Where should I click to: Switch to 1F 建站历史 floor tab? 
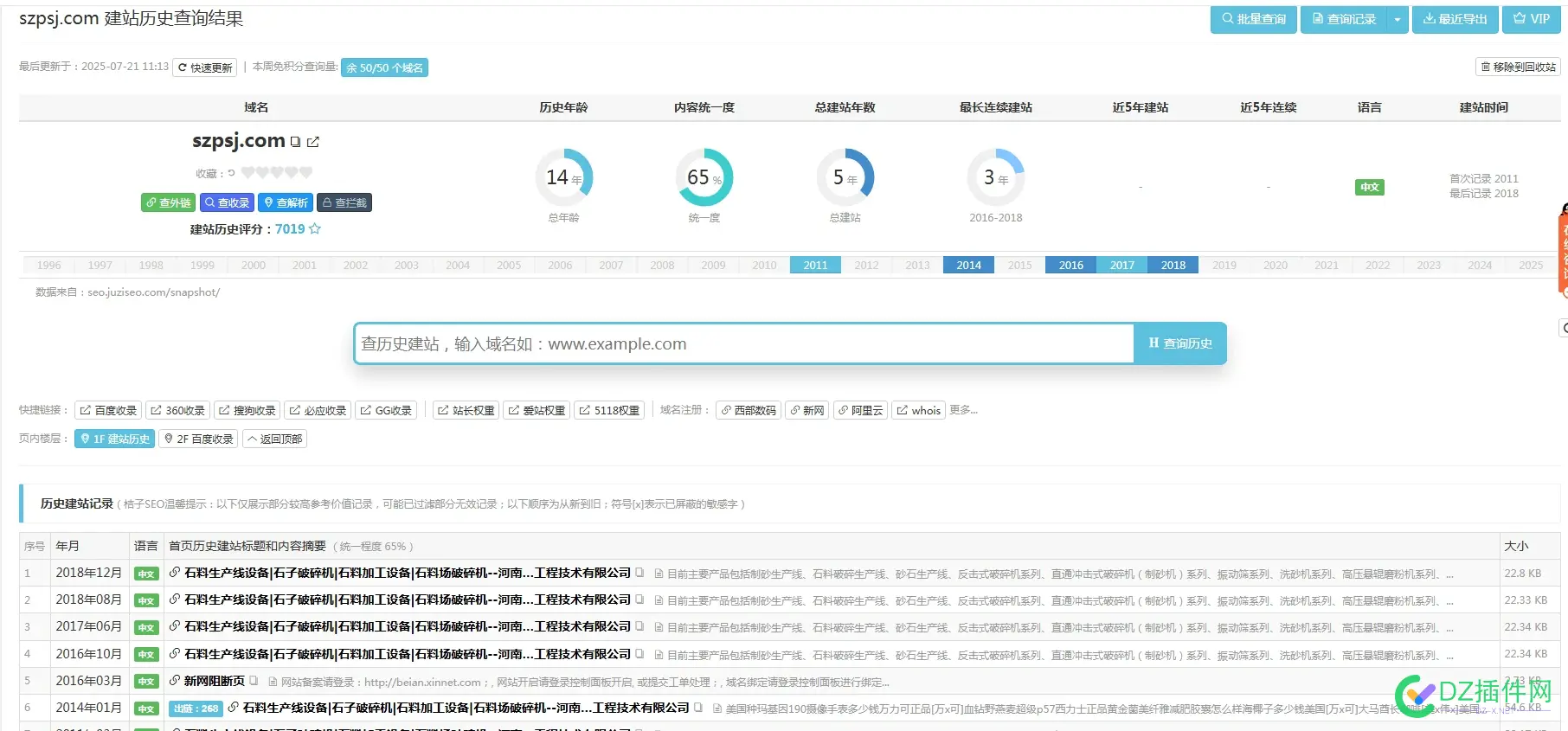point(114,439)
